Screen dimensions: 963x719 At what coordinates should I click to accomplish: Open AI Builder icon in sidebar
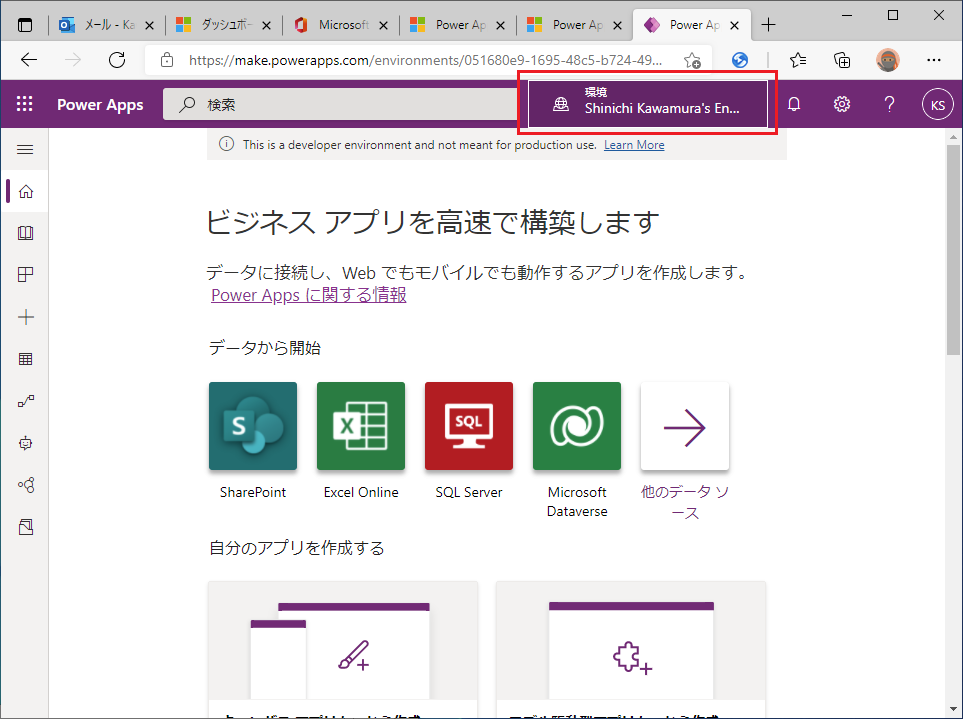[26, 485]
